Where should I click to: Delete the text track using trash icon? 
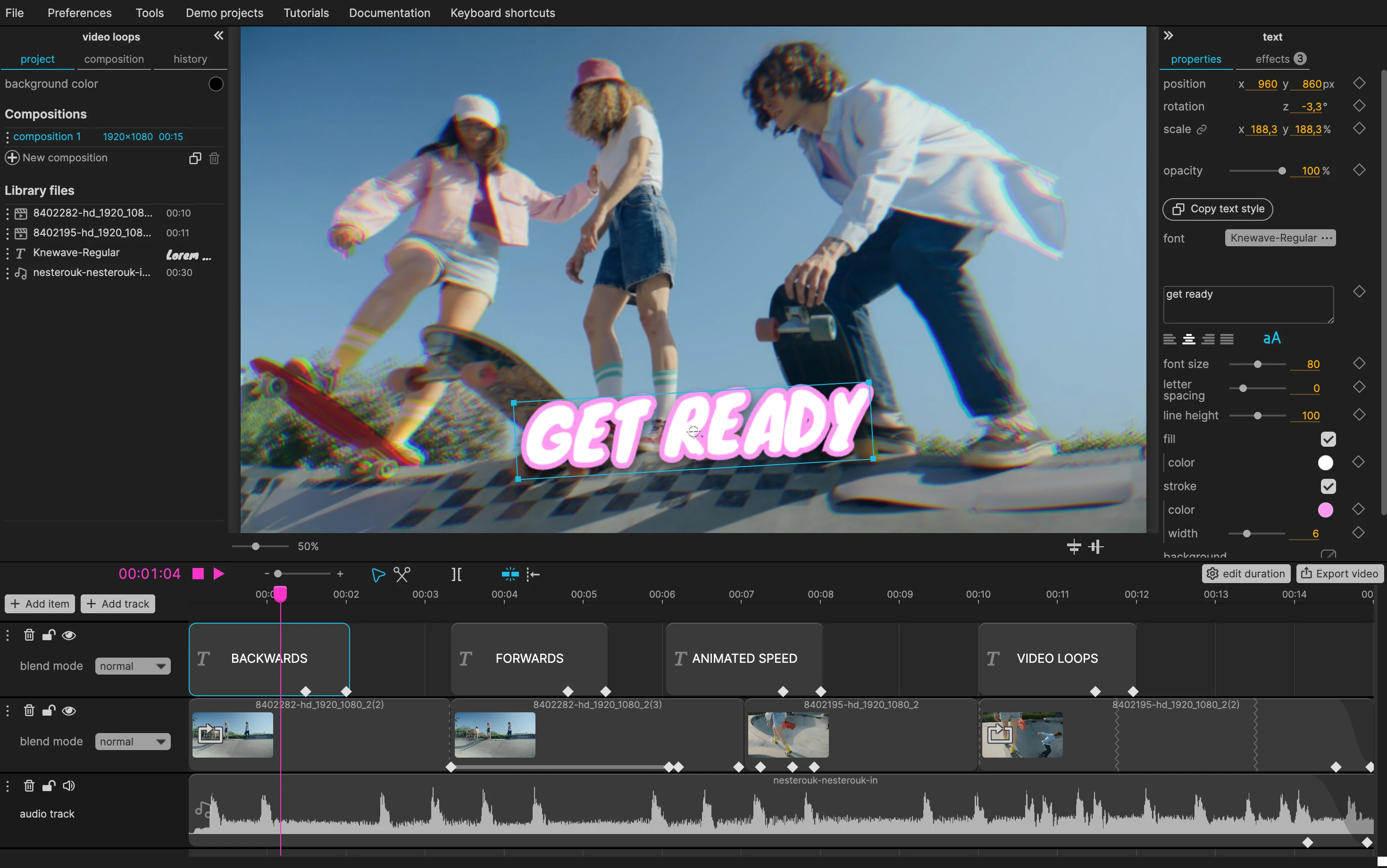pyautogui.click(x=29, y=635)
